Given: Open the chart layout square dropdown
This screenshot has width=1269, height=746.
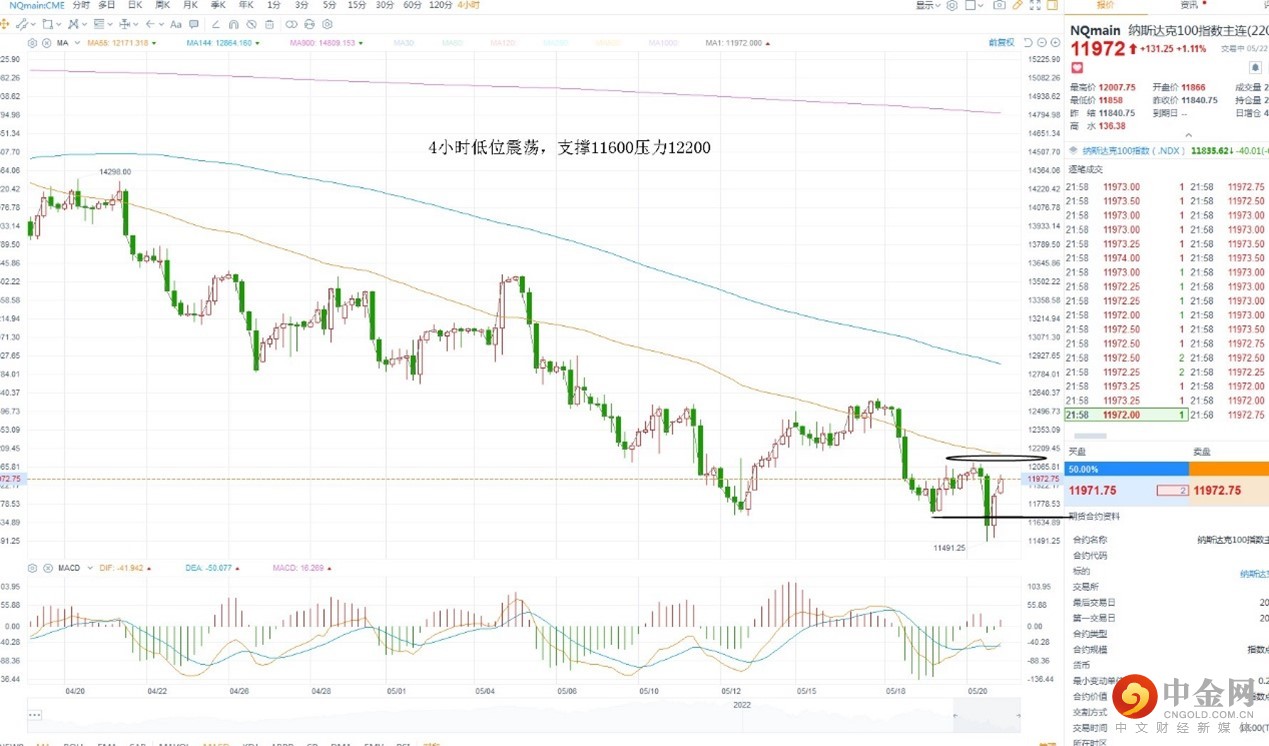Looking at the screenshot, I should click(x=974, y=5).
